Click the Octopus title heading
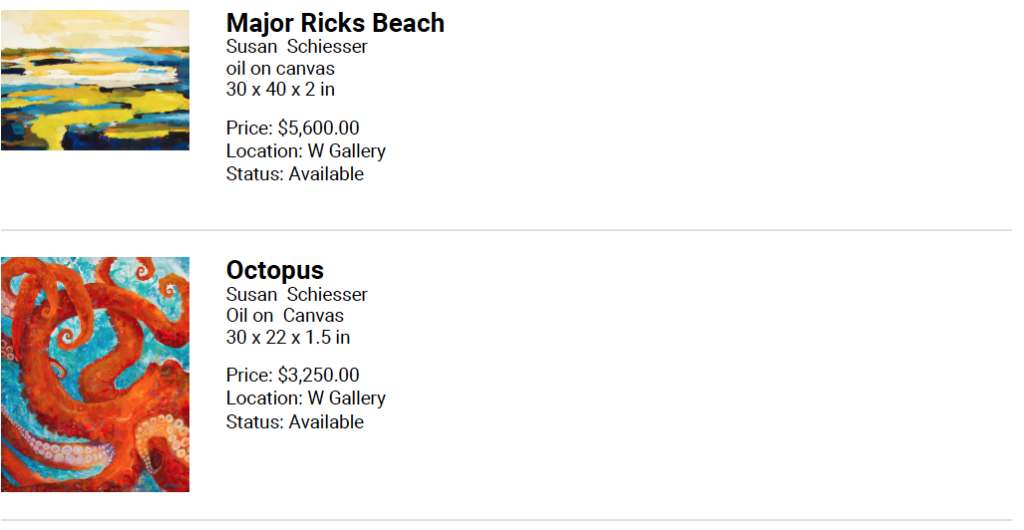1024x530 pixels. pyautogui.click(x=275, y=270)
